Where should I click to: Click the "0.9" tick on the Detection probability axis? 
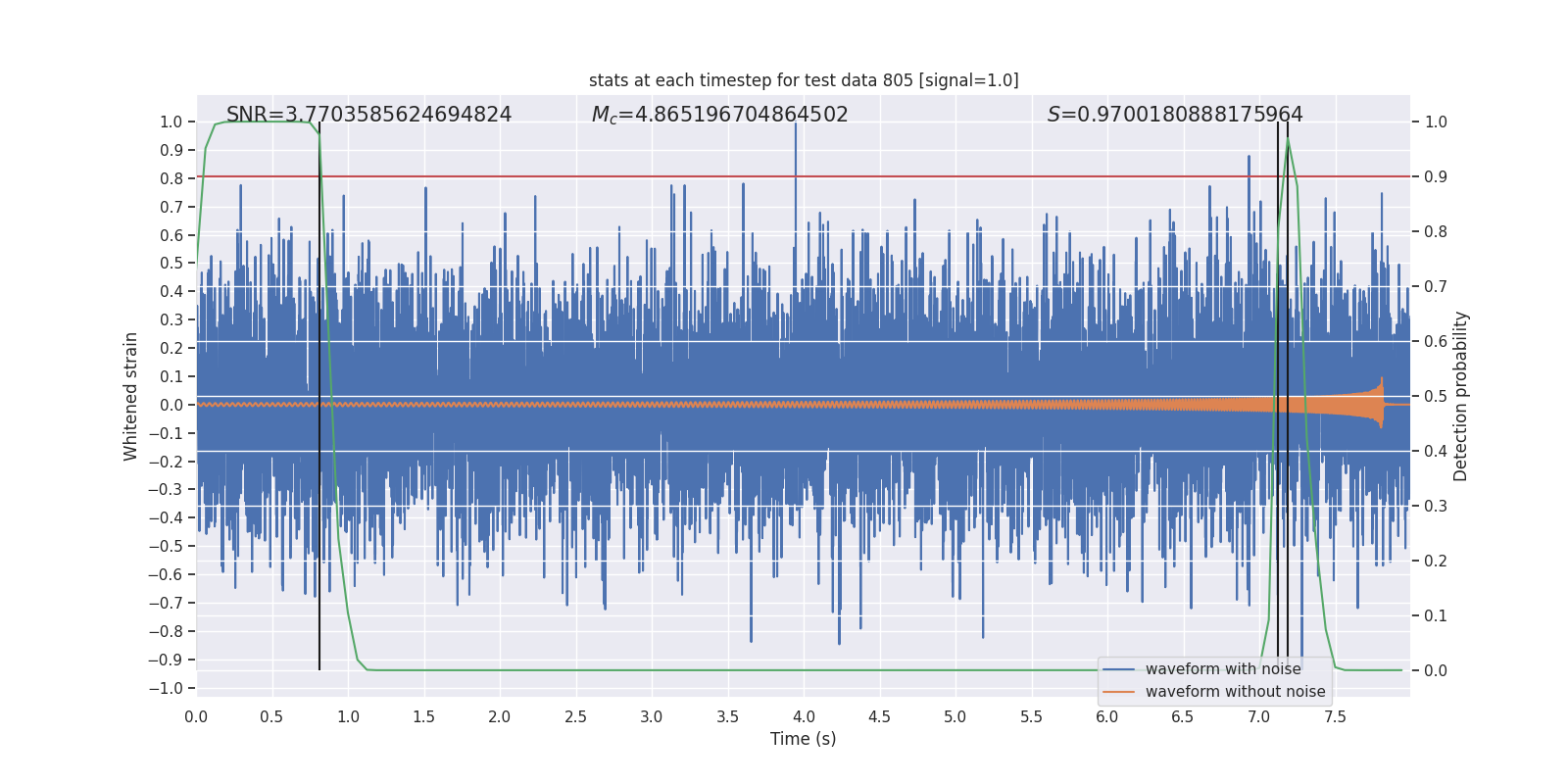pyautogui.click(x=1436, y=177)
